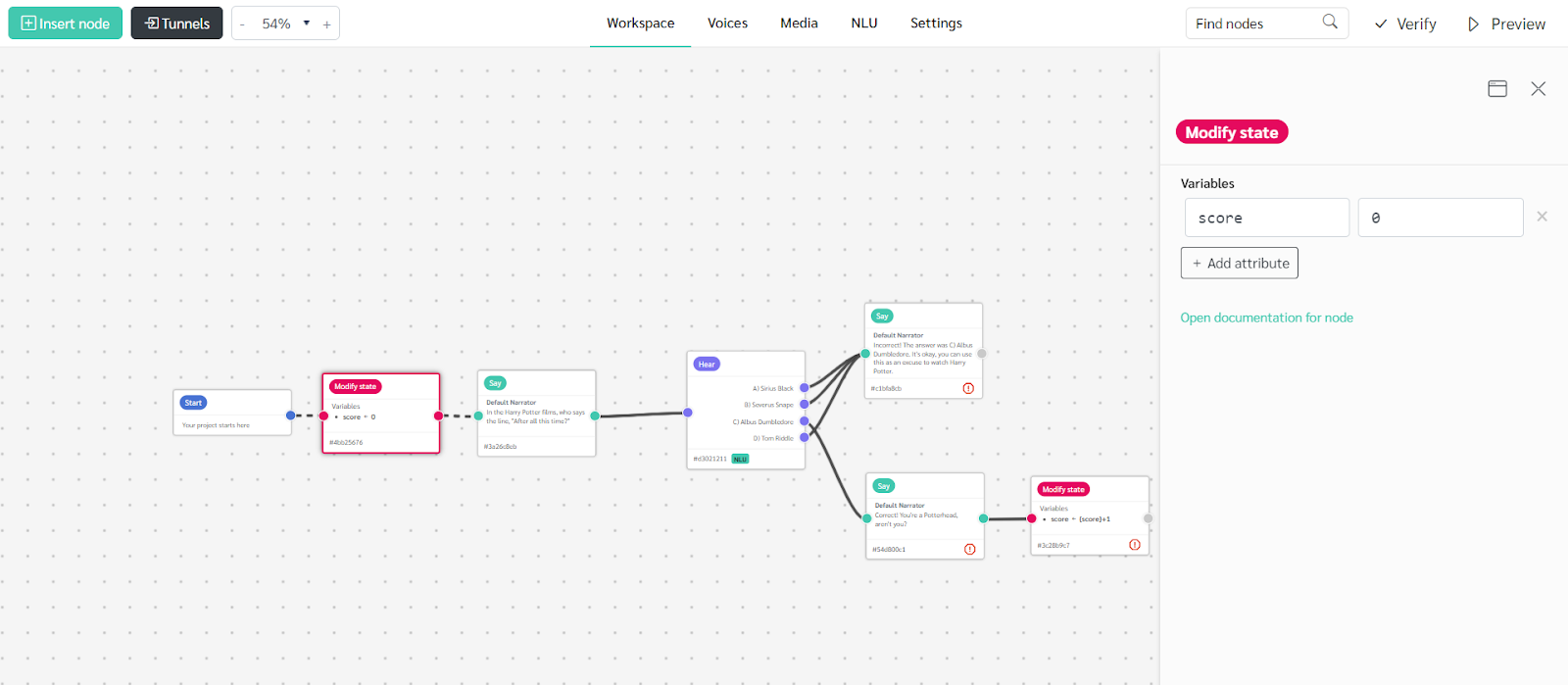
Task: Open the Media tab
Action: point(799,24)
